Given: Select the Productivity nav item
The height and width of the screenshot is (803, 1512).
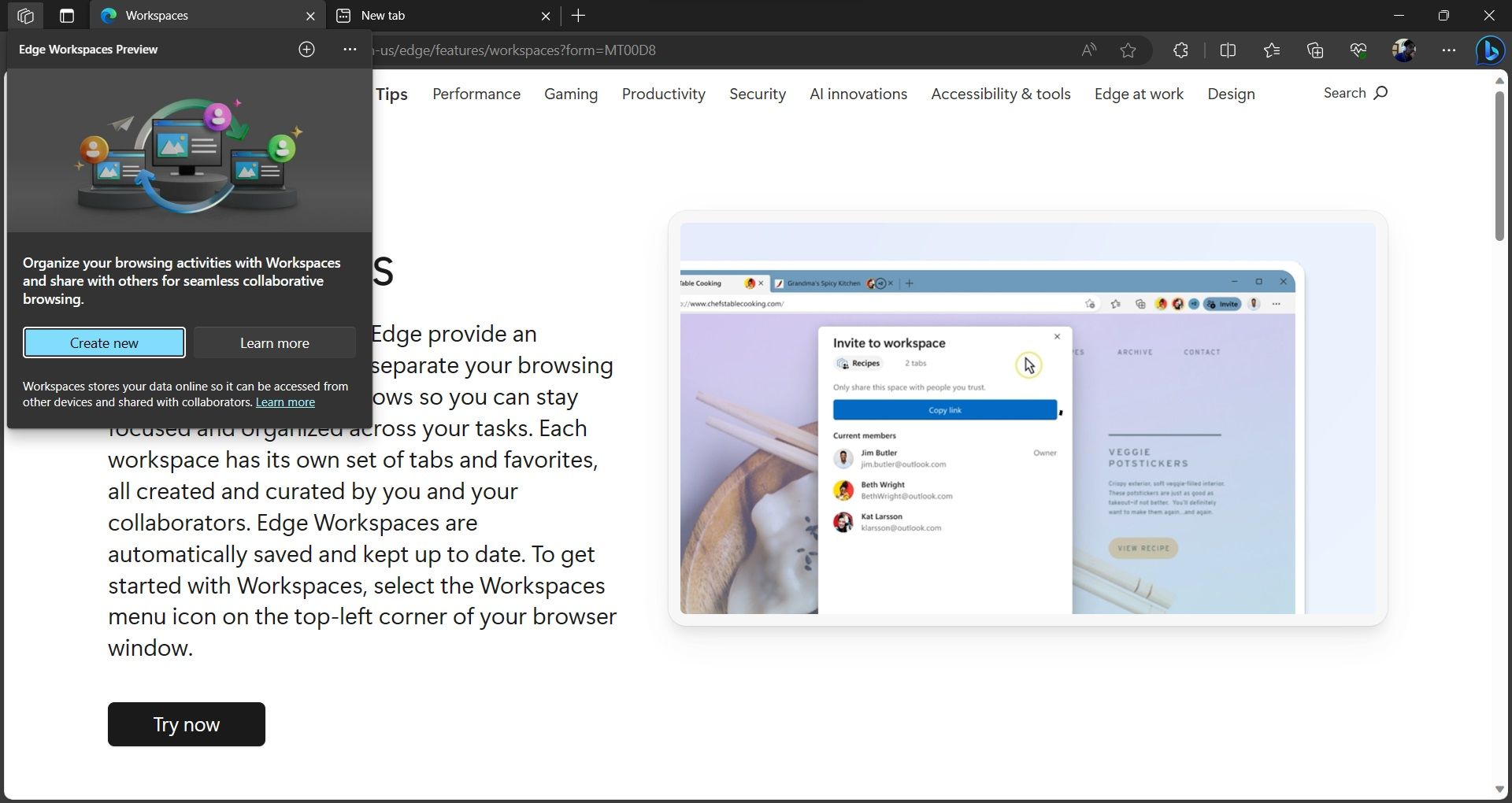Looking at the screenshot, I should pyautogui.click(x=663, y=94).
